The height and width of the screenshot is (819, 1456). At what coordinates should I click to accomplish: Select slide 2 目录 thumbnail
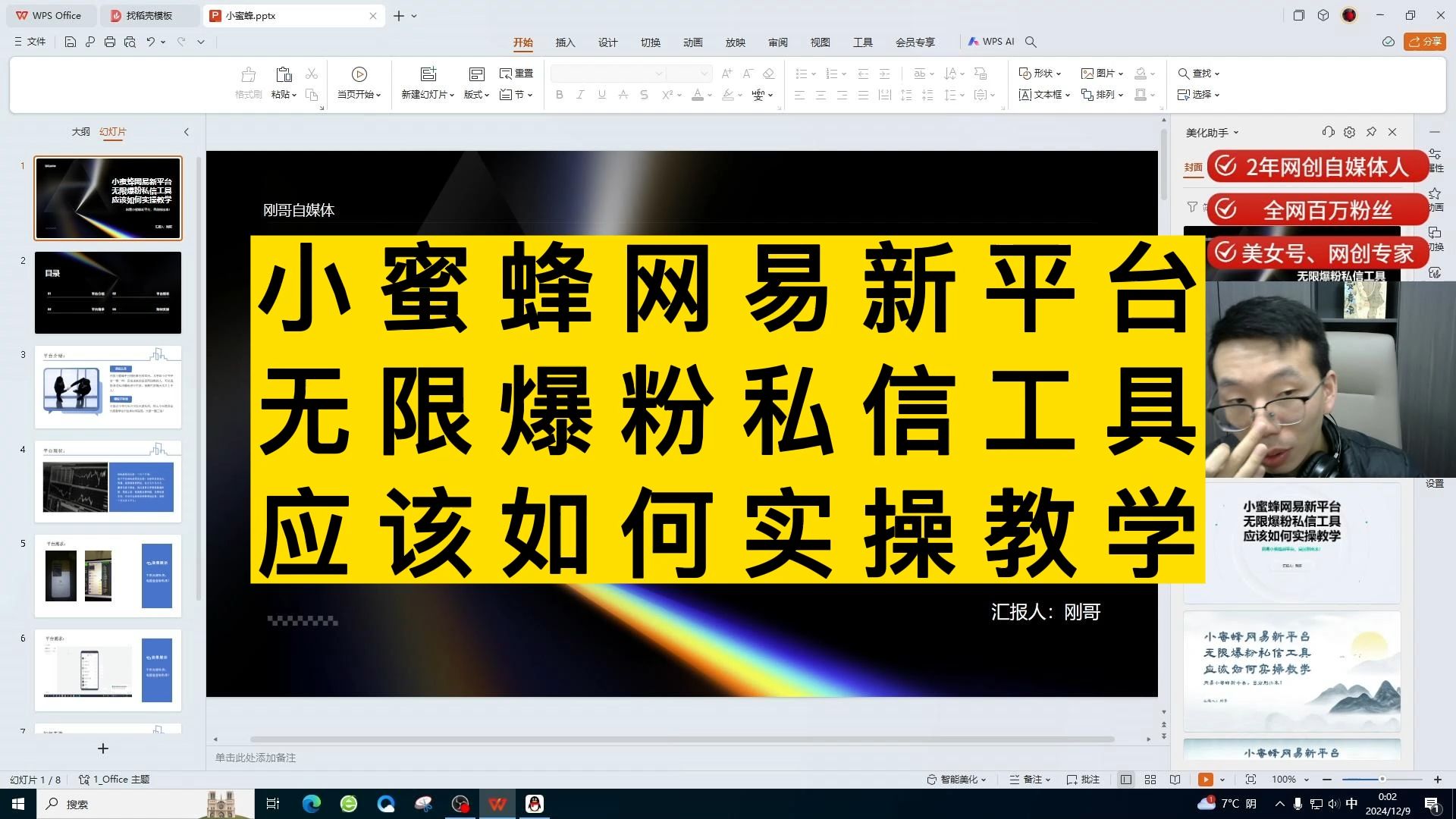(108, 293)
